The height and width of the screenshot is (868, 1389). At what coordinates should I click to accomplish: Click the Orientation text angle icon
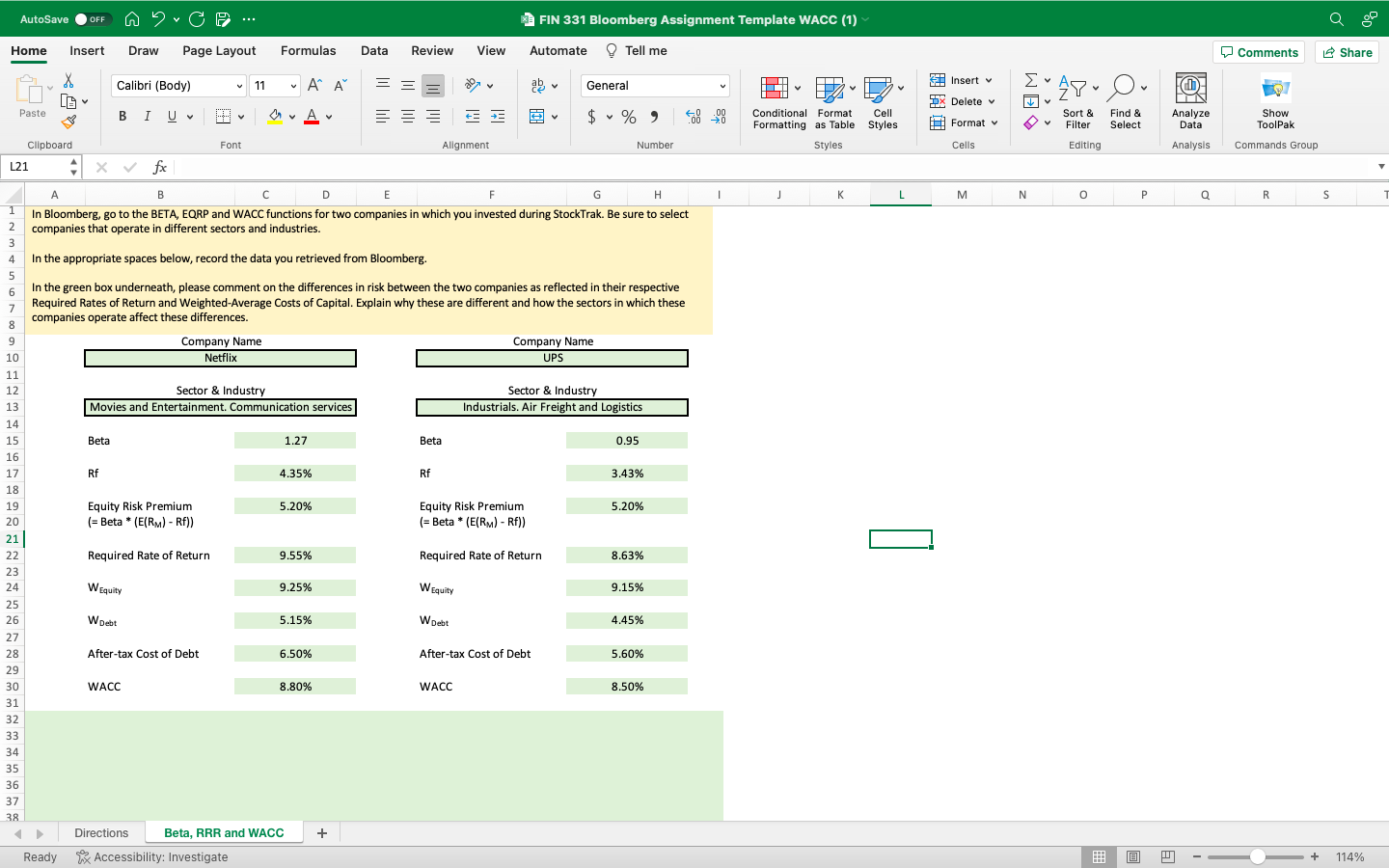pyautogui.click(x=473, y=85)
